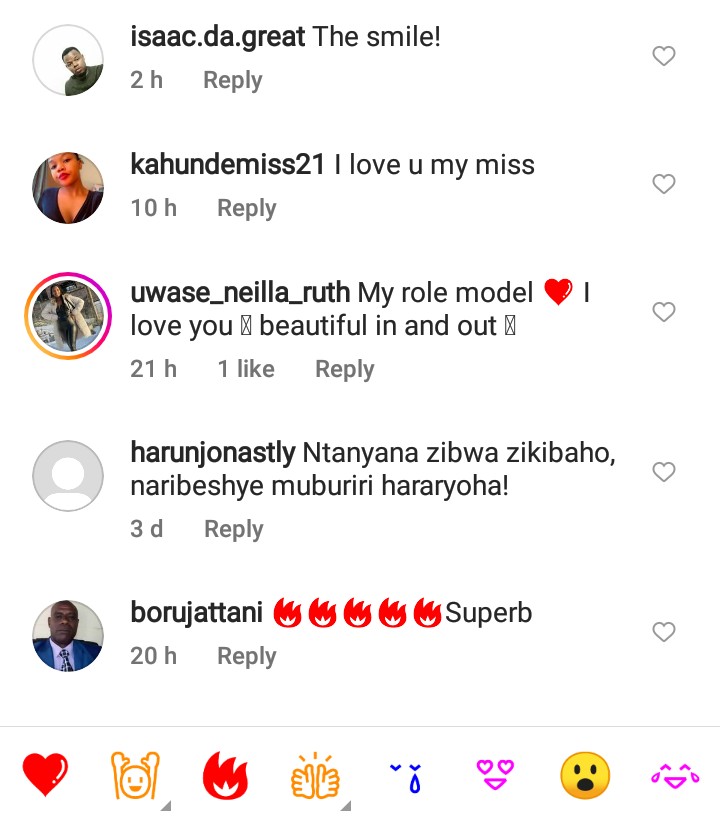Insert the red heart emoji
Image resolution: width=720 pixels, height=821 pixels.
[x=46, y=775]
